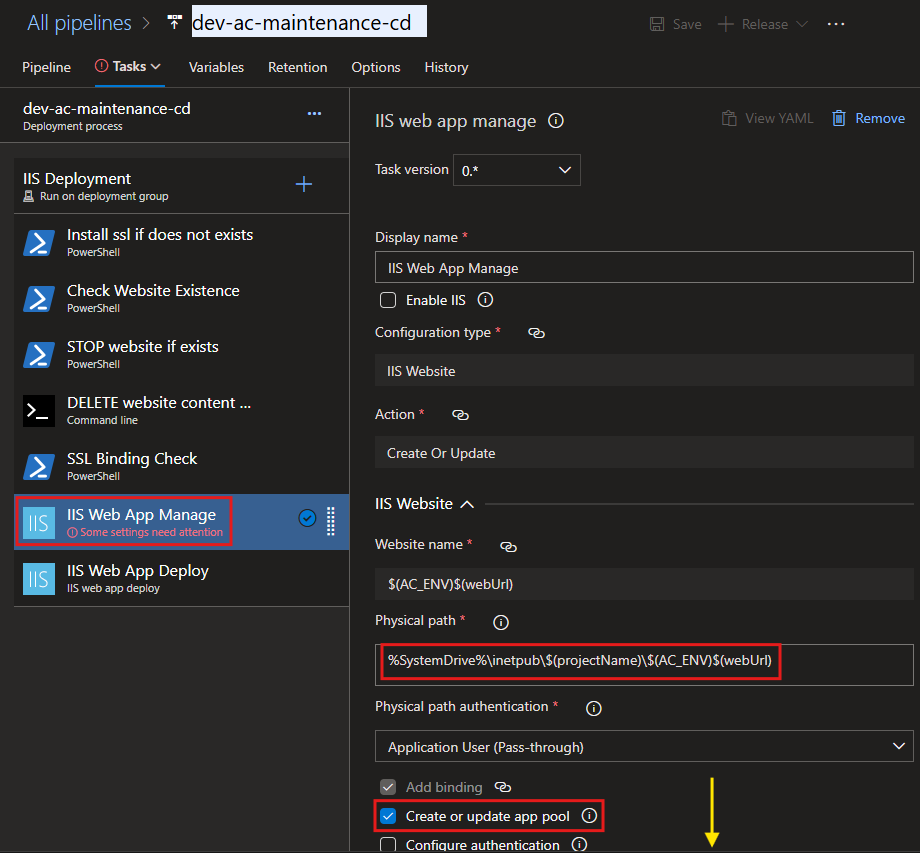Screen dimensions: 920x853
Task: Uncheck Create or update app pool
Action: (388, 816)
